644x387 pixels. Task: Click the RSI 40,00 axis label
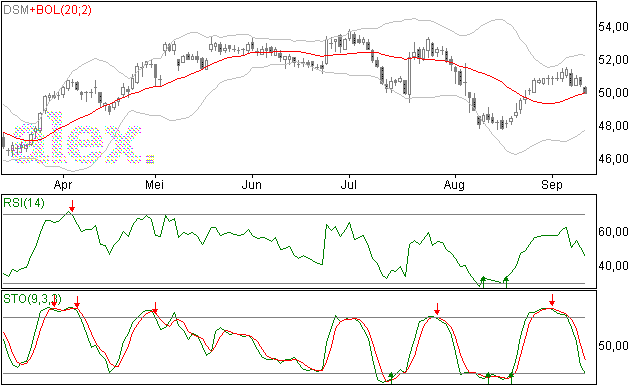[x=613, y=266]
